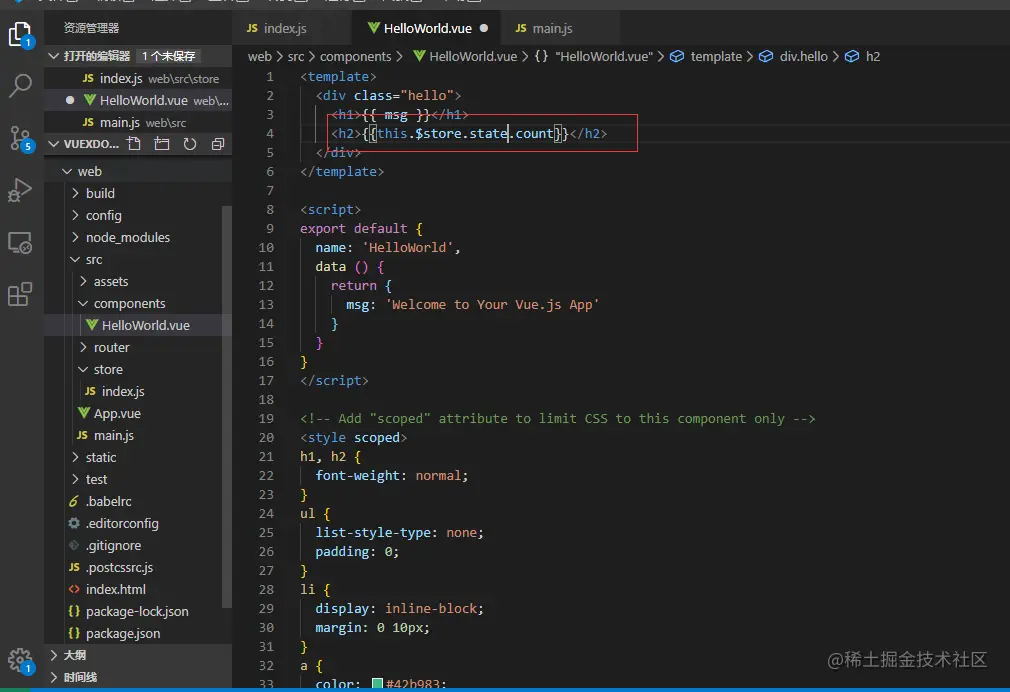Viewport: 1010px width, 692px height.
Task: Collapse the src folder
Action: click(75, 259)
